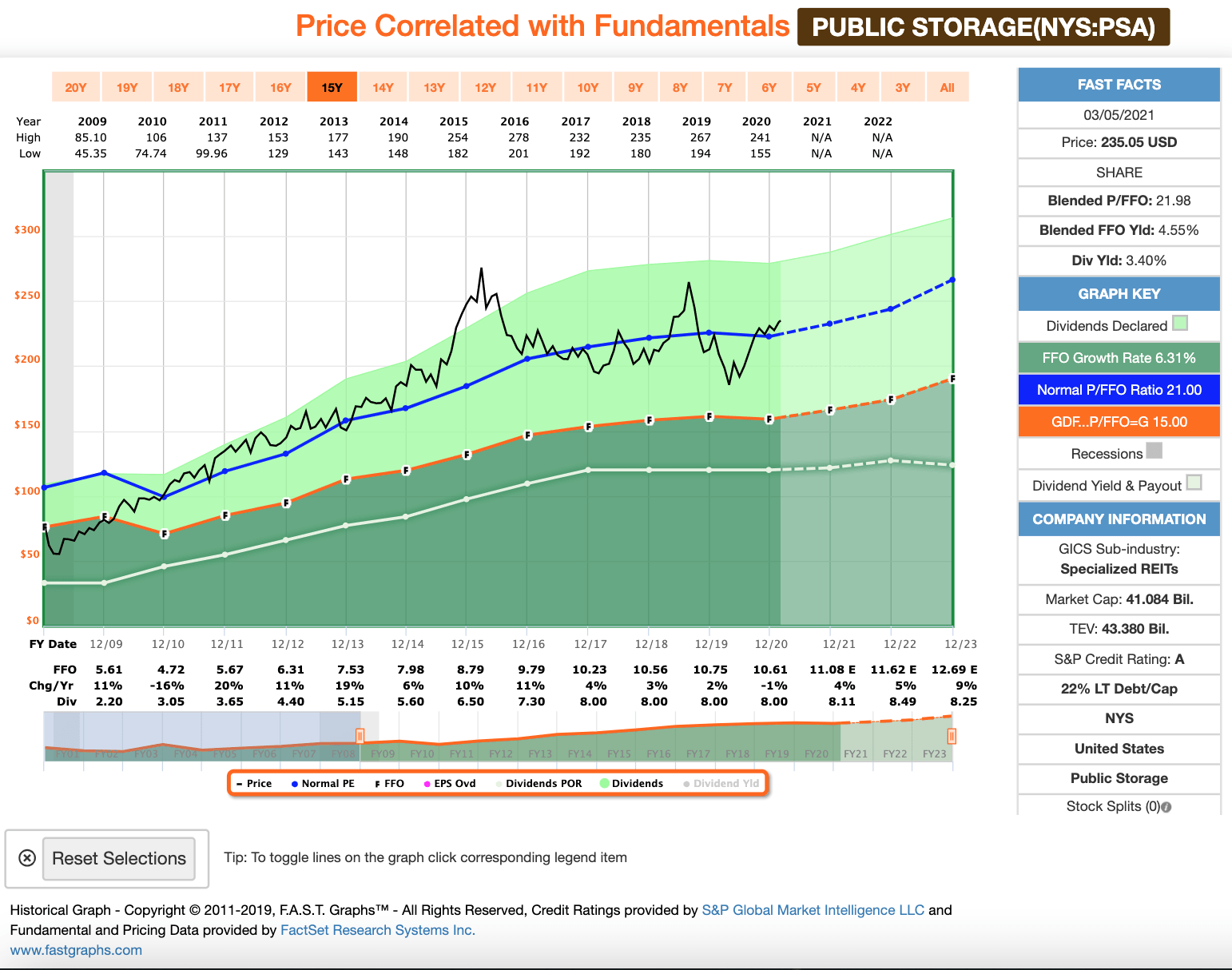This screenshot has width=1232, height=970.
Task: Select the 20Y time range tab
Action: pos(76,87)
